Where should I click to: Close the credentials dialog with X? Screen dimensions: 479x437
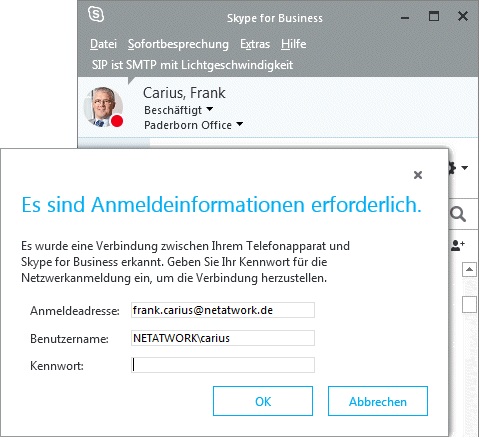pyautogui.click(x=418, y=175)
